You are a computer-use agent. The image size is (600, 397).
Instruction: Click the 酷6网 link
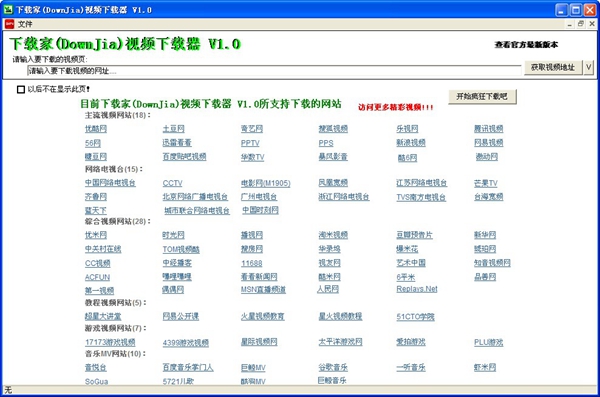407,158
